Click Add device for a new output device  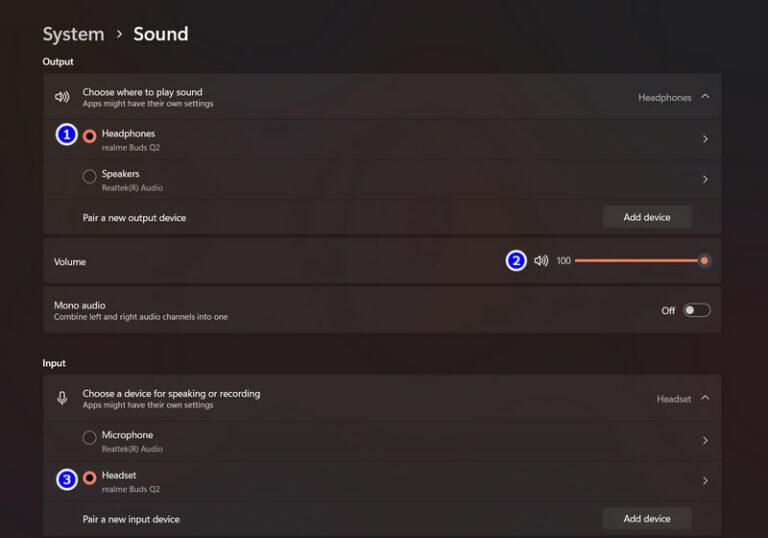(x=647, y=217)
